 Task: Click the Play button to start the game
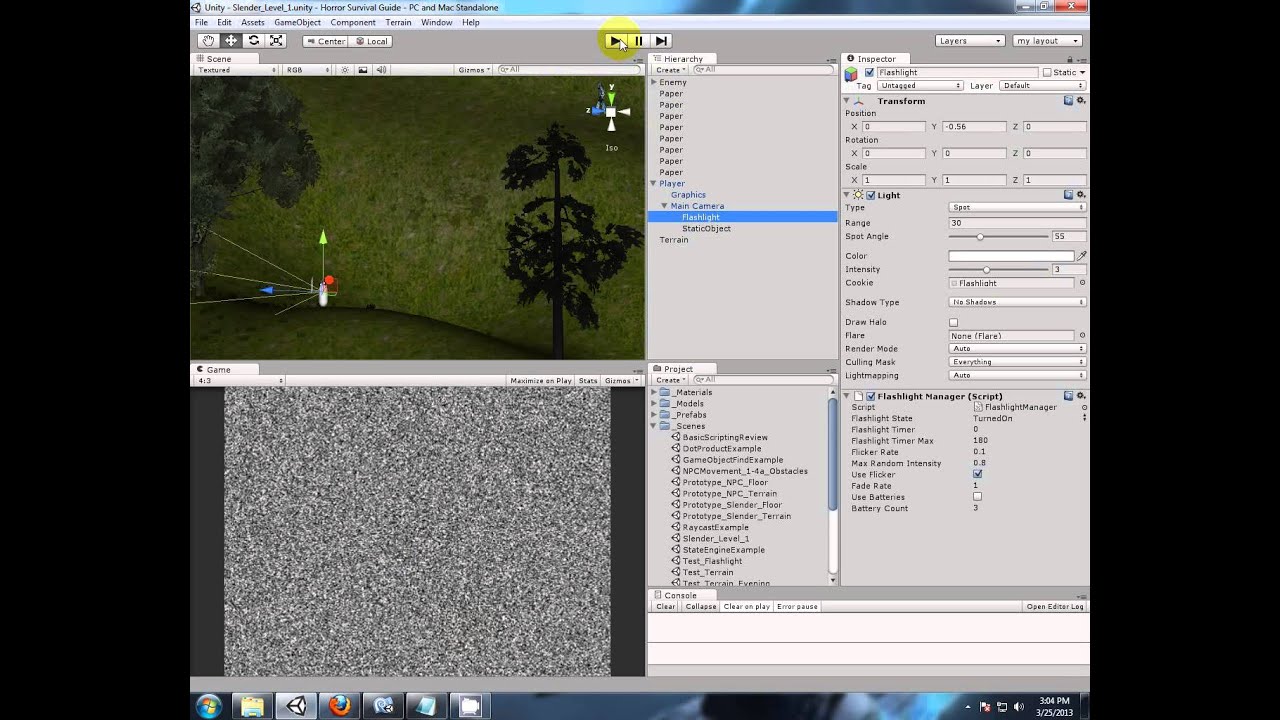[x=615, y=41]
